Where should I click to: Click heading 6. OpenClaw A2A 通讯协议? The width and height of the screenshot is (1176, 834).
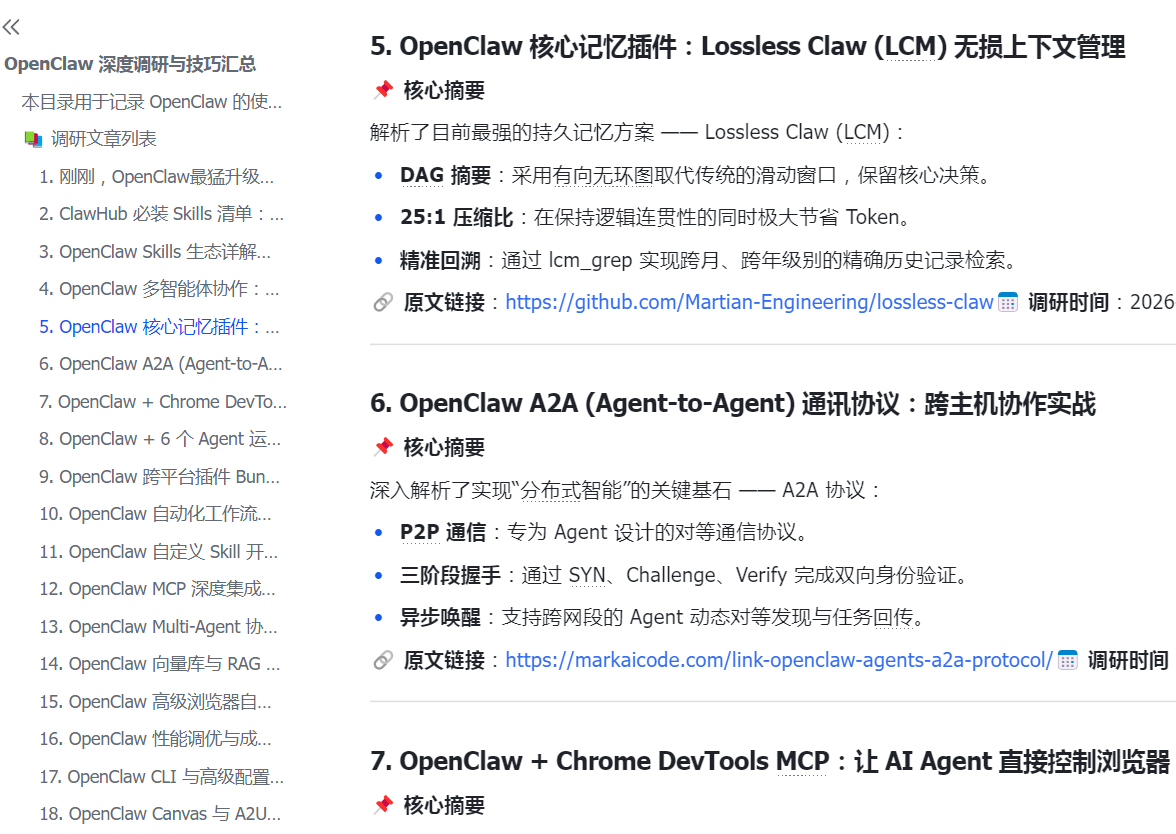coord(733,404)
